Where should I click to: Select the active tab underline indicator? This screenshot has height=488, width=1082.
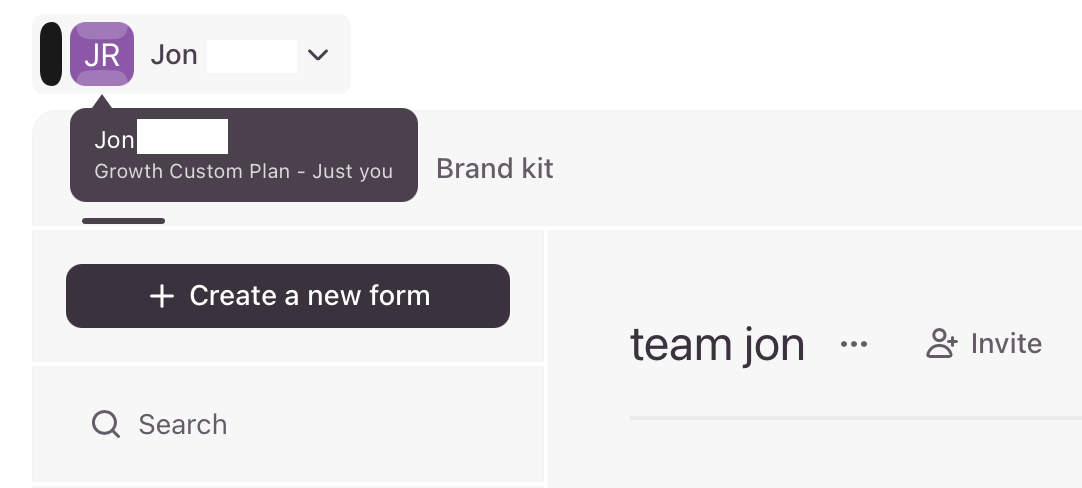(x=124, y=221)
